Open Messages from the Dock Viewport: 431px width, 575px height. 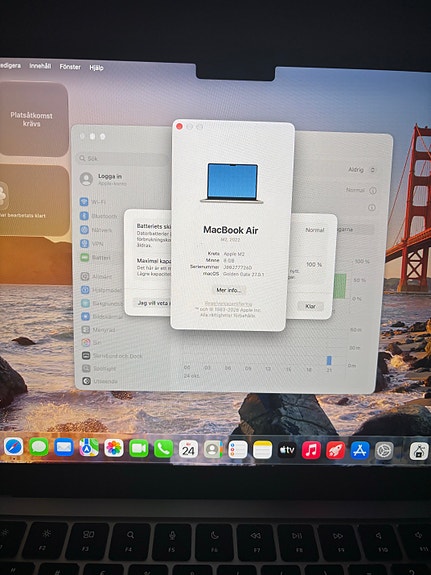pyautogui.click(x=39, y=447)
